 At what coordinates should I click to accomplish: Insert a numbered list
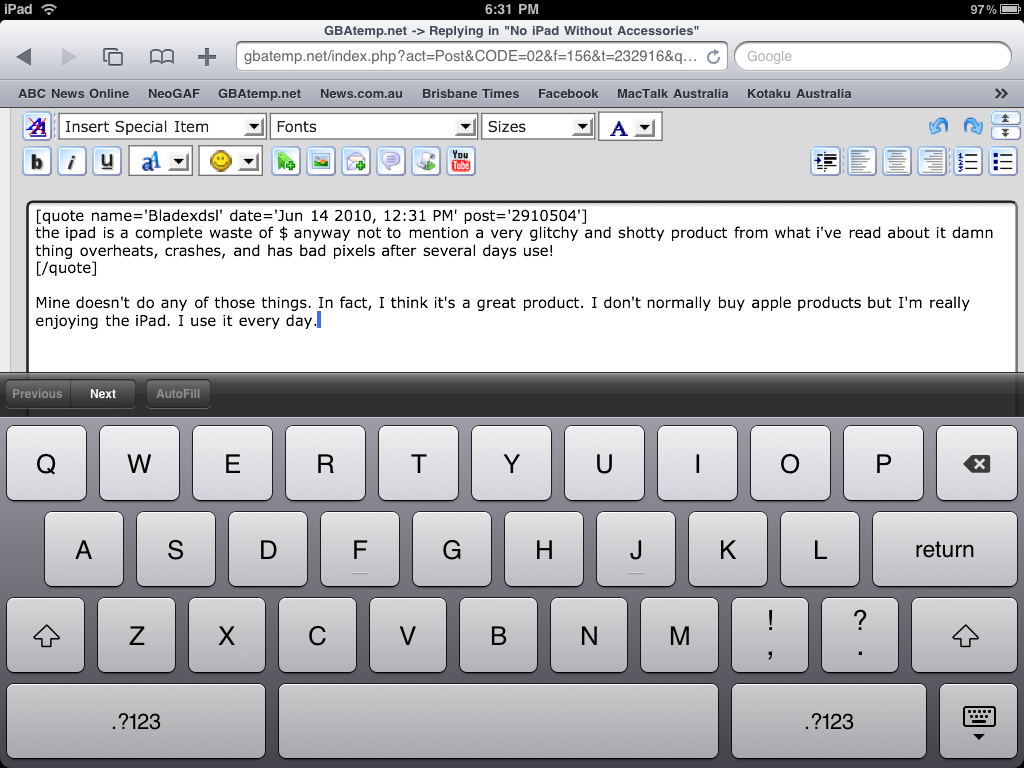point(967,161)
